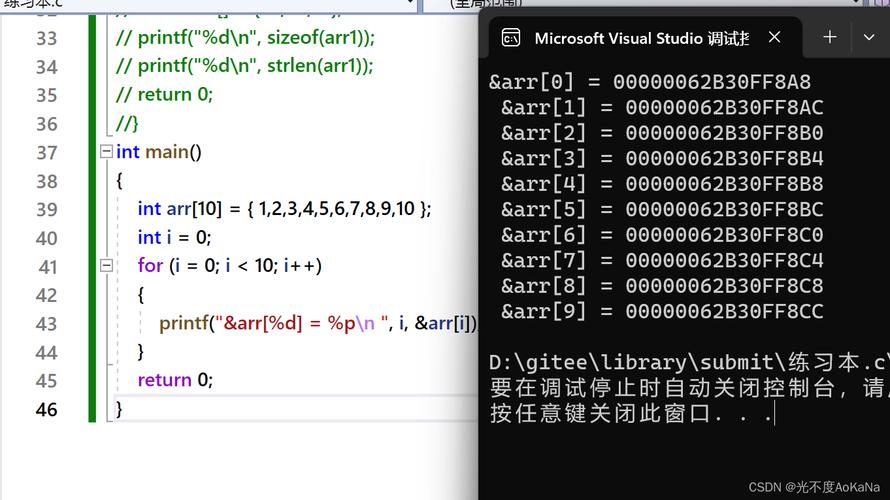The width and height of the screenshot is (890, 500).
Task: Click line number 37 in the gutter
Action: point(47,153)
